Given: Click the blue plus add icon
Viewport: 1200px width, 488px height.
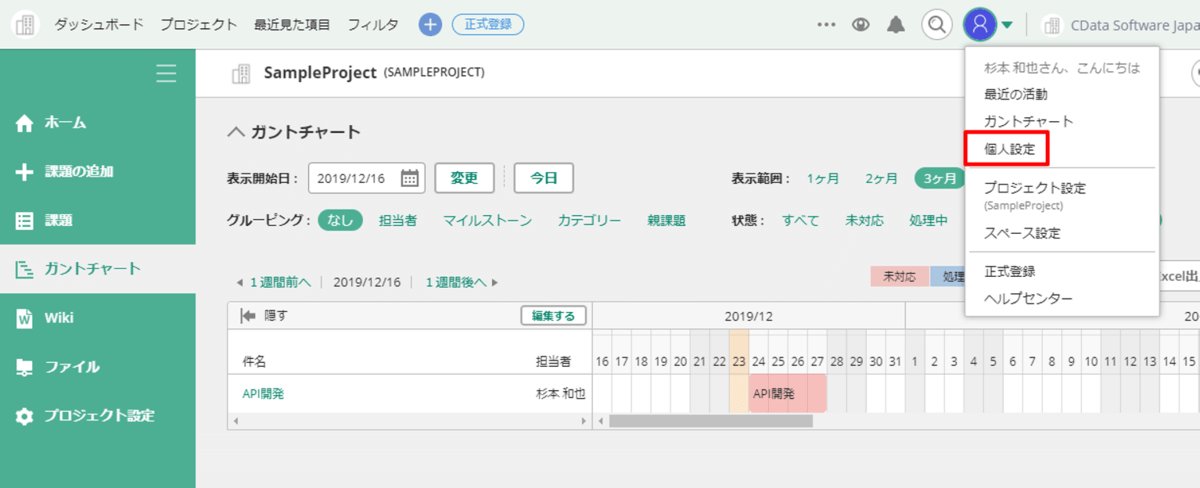Looking at the screenshot, I should click(430, 25).
